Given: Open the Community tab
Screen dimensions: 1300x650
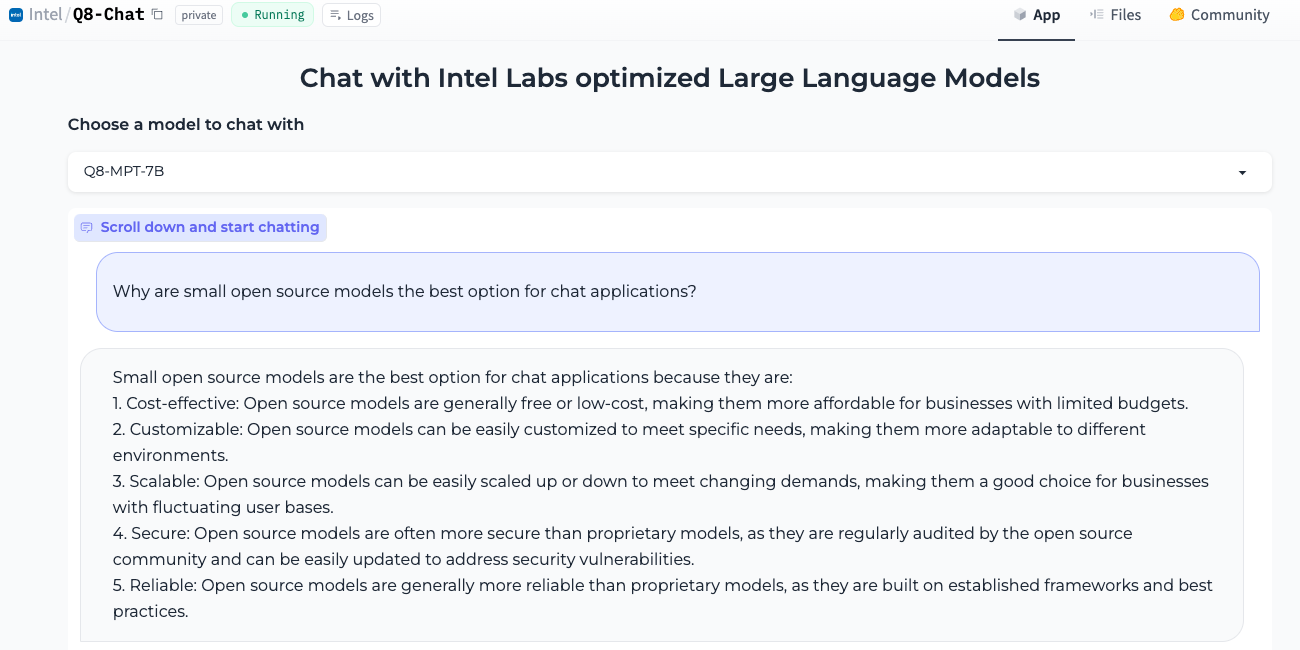Looking at the screenshot, I should point(1220,15).
